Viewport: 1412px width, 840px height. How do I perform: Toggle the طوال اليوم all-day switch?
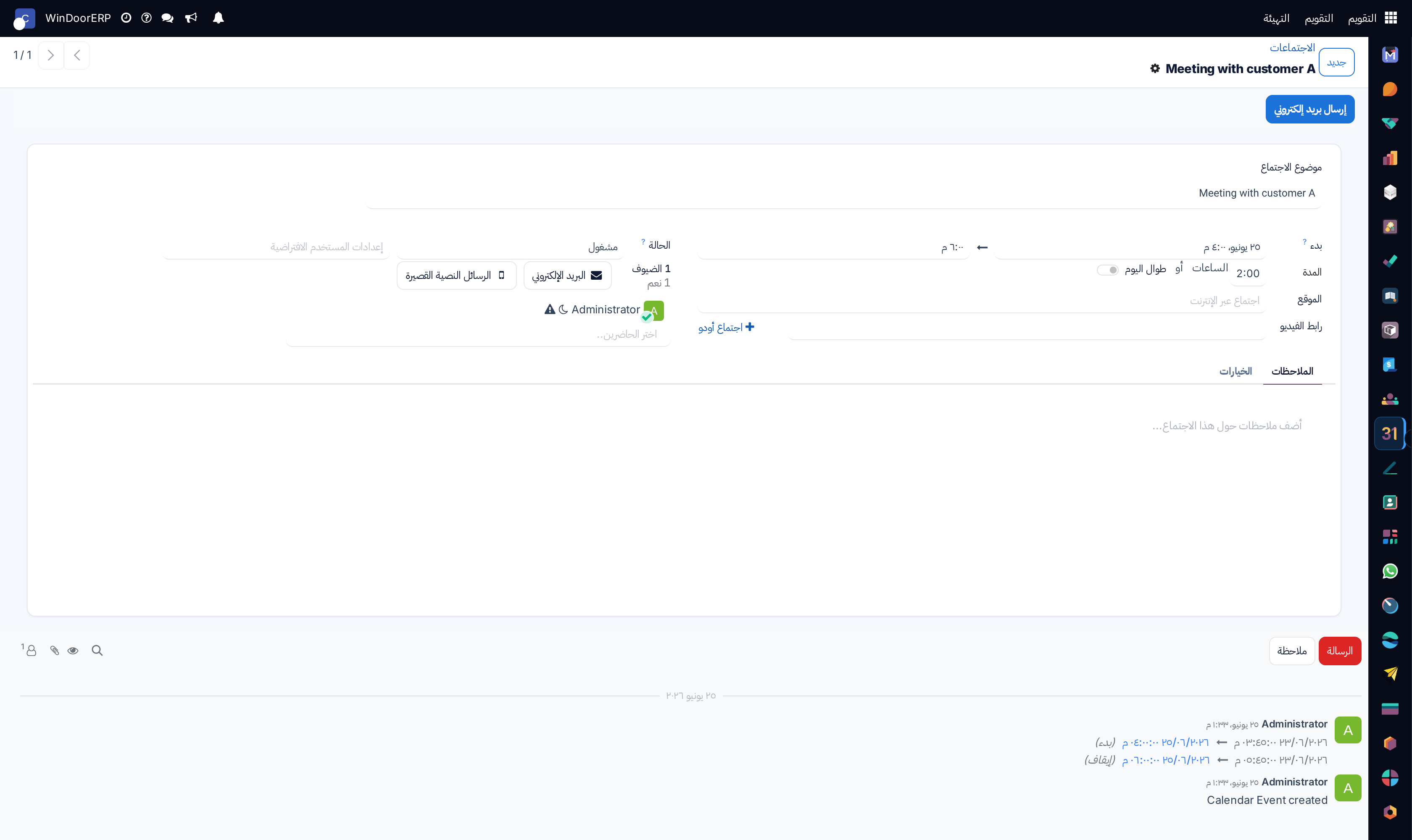[1107, 270]
